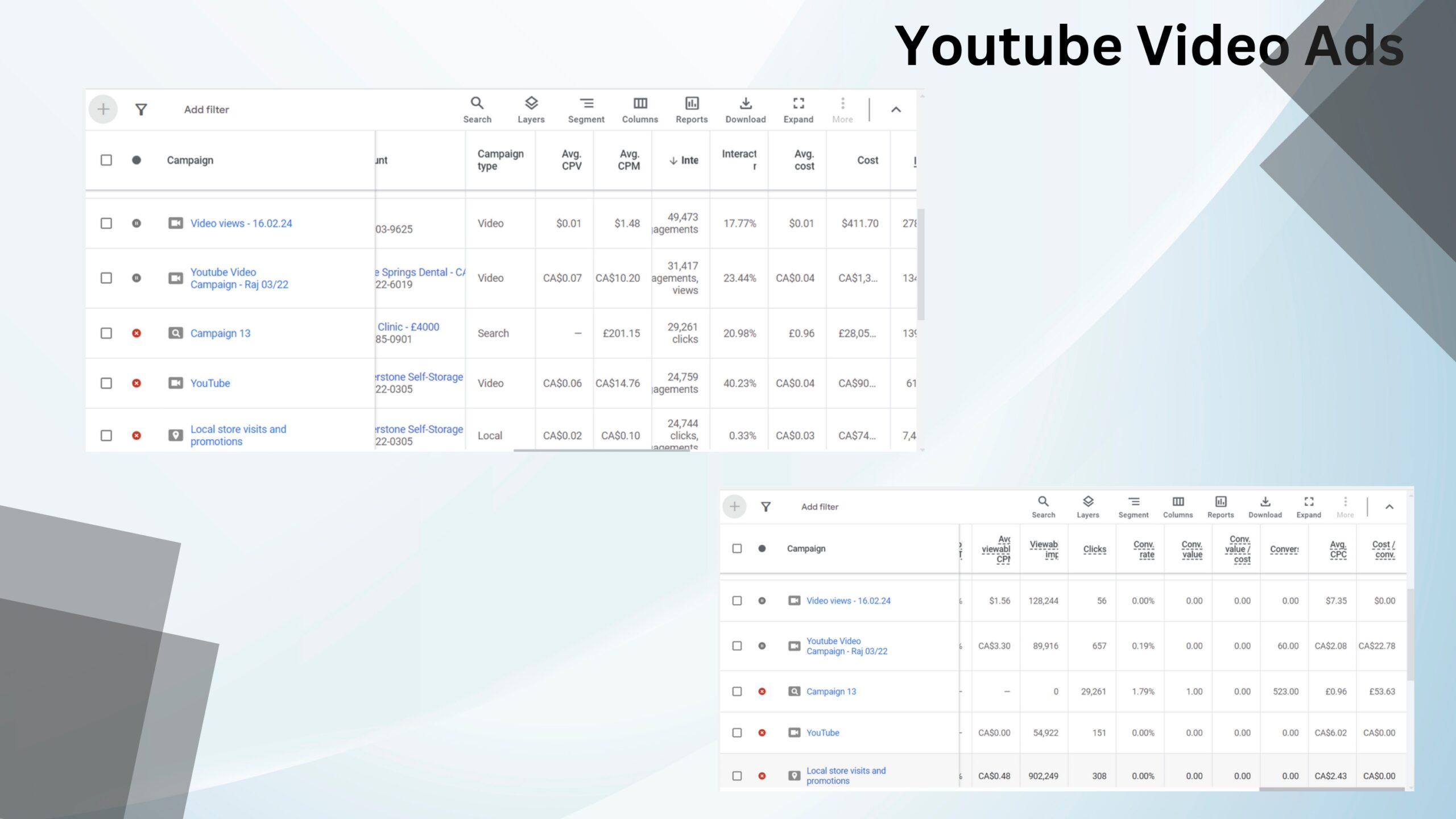This screenshot has height=819, width=1456.
Task: Click the plus add button in upper table
Action: click(103, 109)
